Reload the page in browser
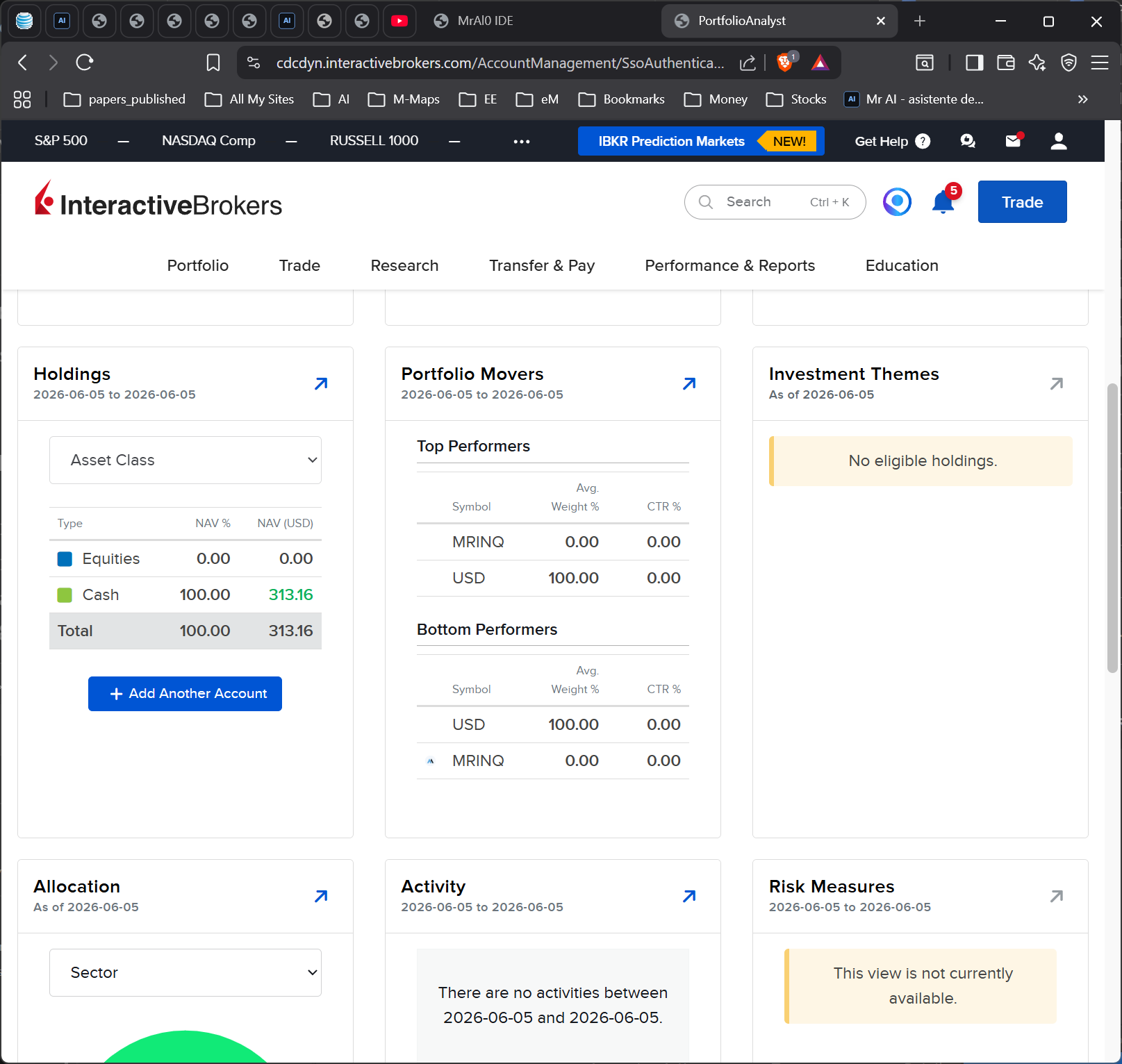Screen dimensions: 1122x1064 [85, 63]
